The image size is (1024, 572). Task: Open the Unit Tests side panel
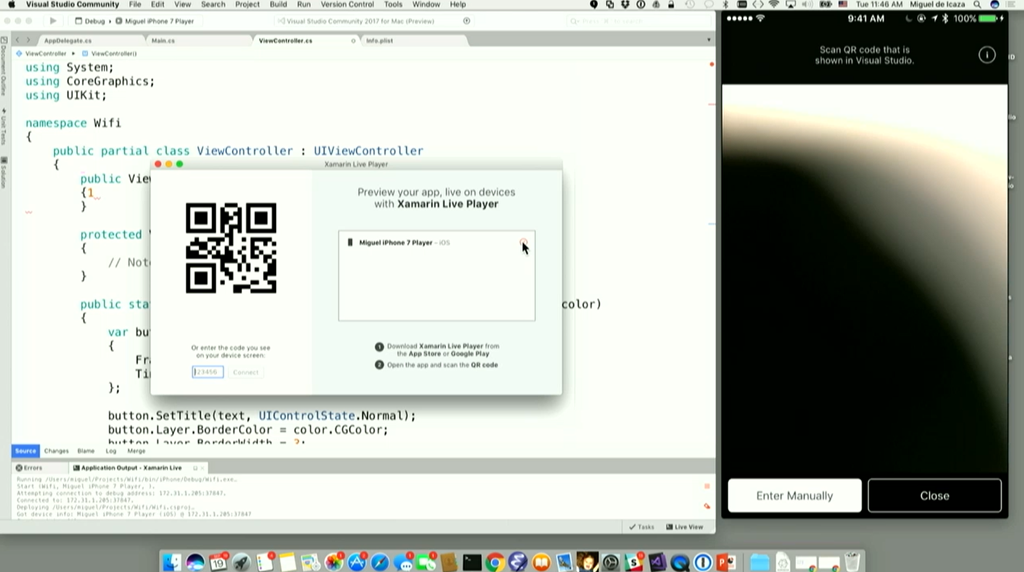click(4, 127)
